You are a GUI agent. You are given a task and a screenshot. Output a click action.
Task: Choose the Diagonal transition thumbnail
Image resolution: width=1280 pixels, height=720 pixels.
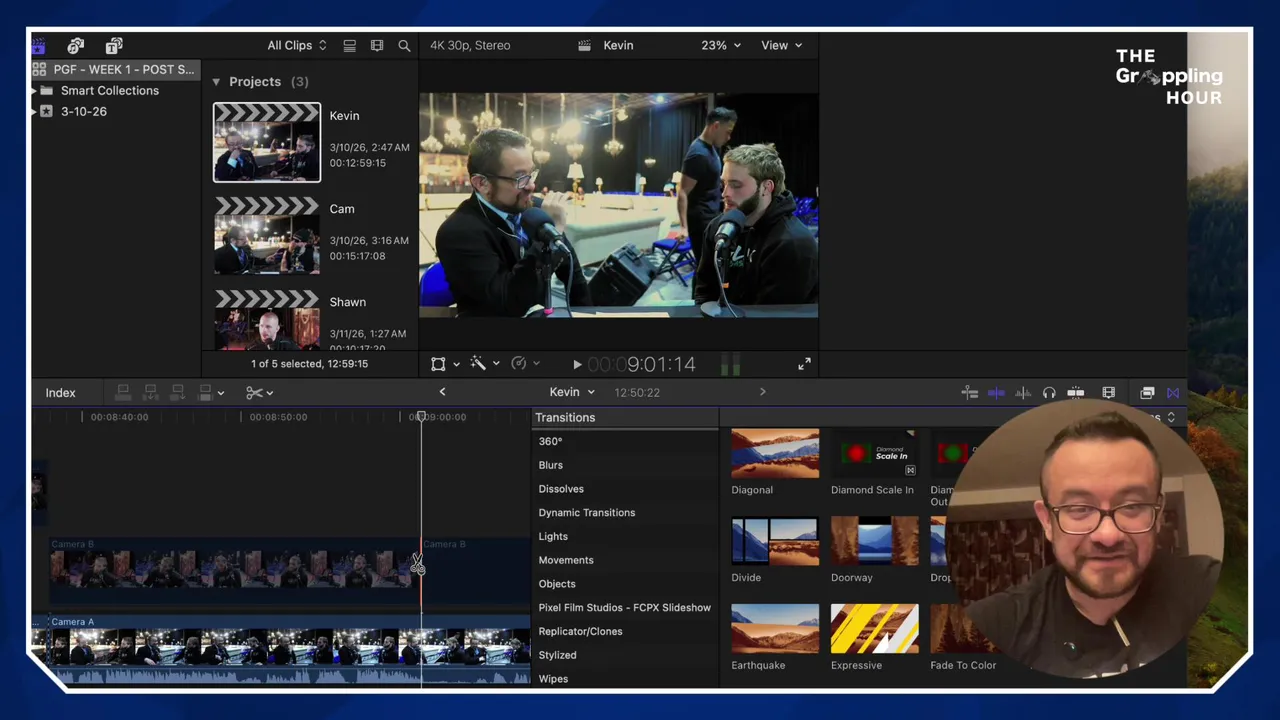(x=775, y=453)
